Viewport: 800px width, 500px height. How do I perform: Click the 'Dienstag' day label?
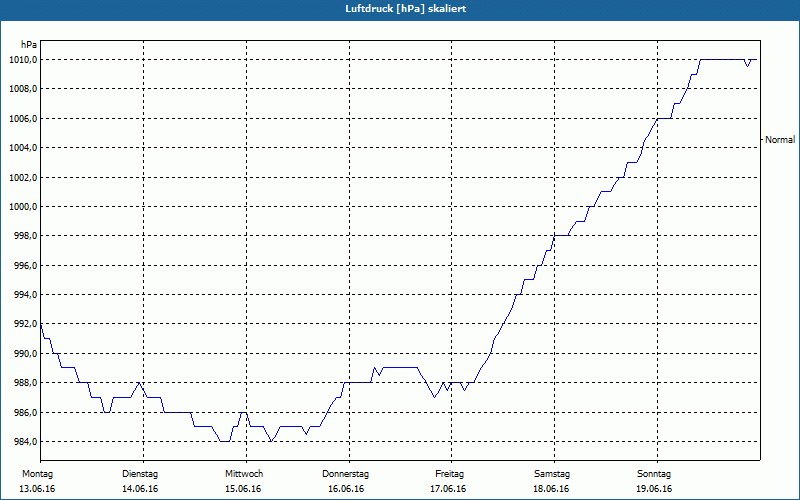click(x=140, y=474)
